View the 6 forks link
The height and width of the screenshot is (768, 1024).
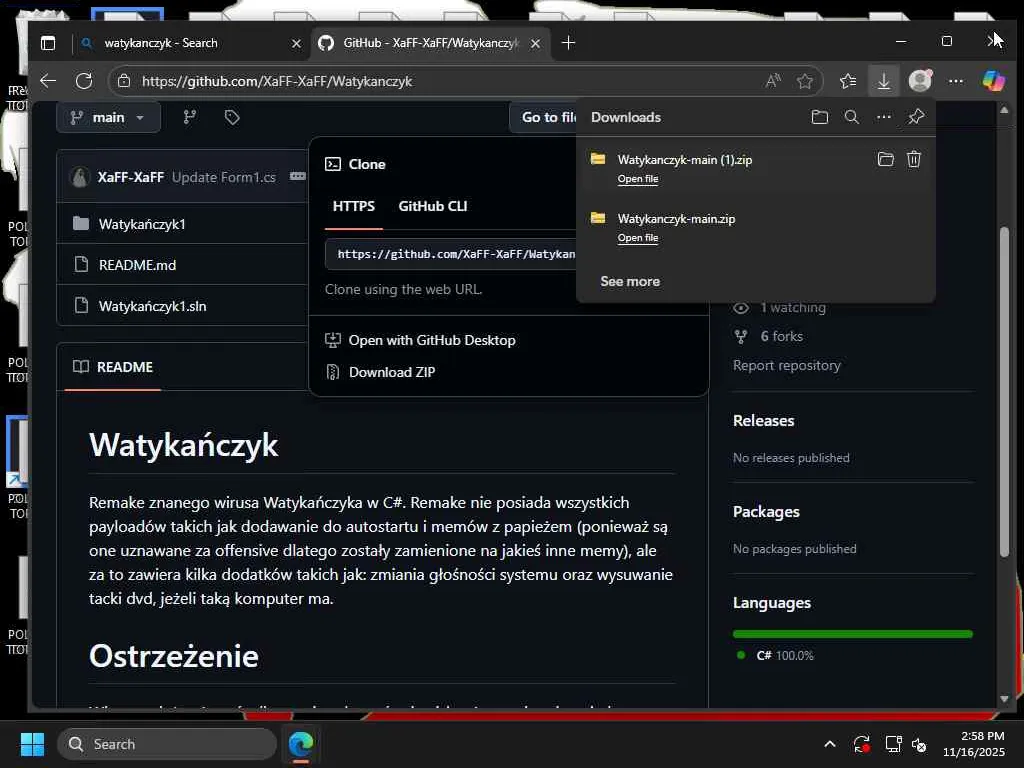(782, 336)
